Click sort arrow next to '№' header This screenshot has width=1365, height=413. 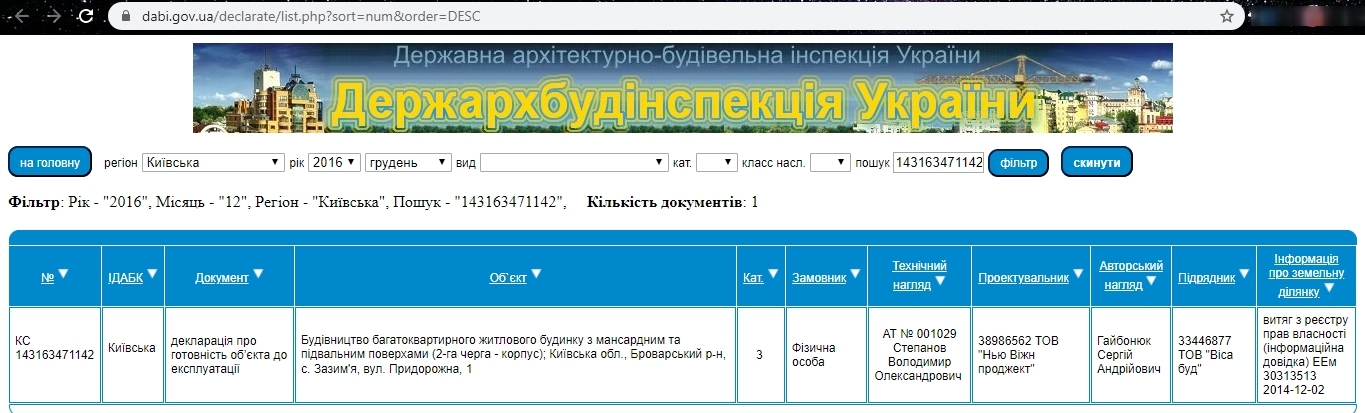click(x=64, y=274)
